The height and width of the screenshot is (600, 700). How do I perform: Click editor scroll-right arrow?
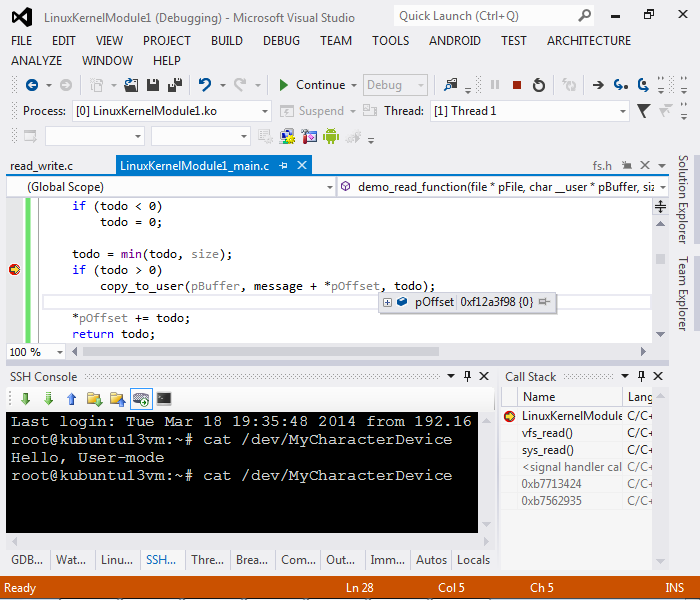tap(643, 352)
